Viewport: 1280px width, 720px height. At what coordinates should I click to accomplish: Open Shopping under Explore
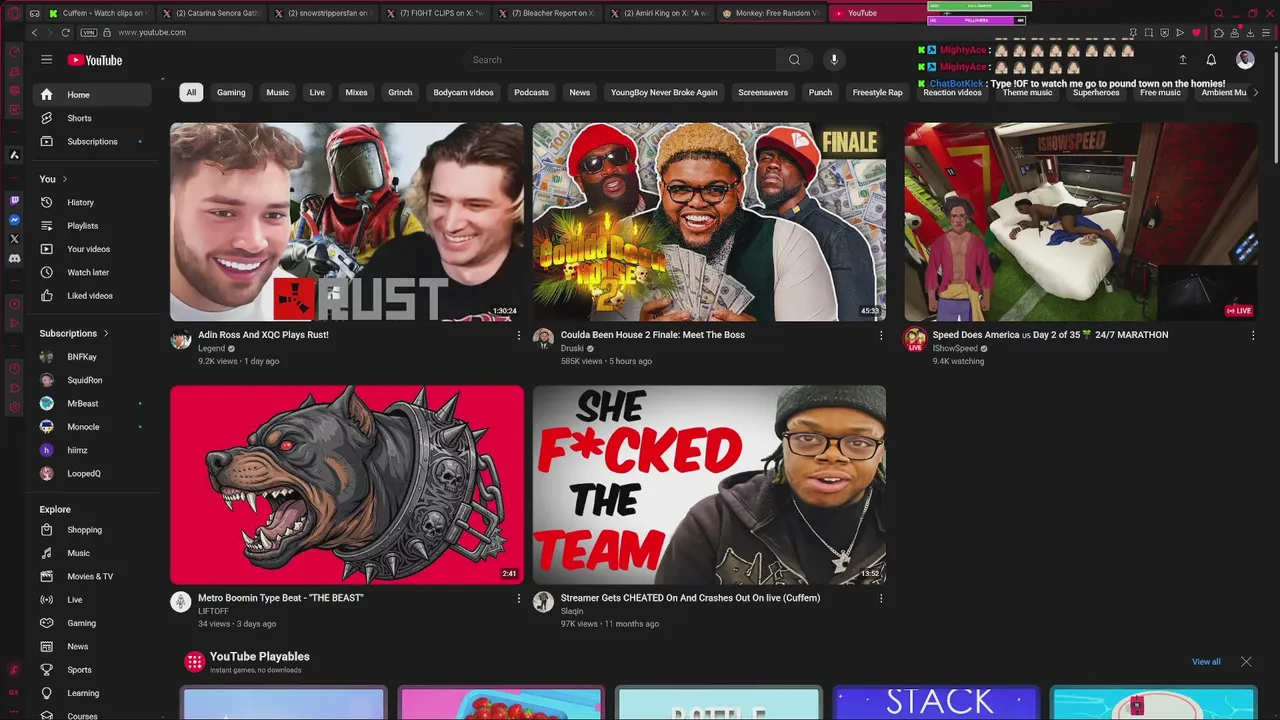pos(91,530)
